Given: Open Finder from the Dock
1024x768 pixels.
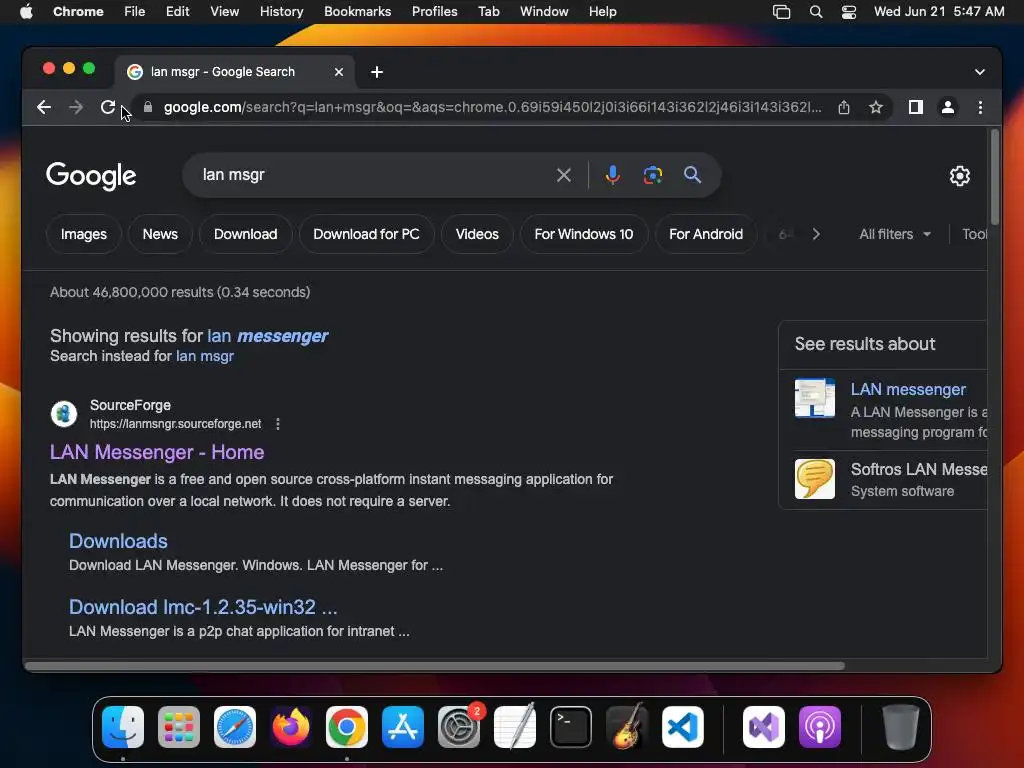Looking at the screenshot, I should click(123, 726).
